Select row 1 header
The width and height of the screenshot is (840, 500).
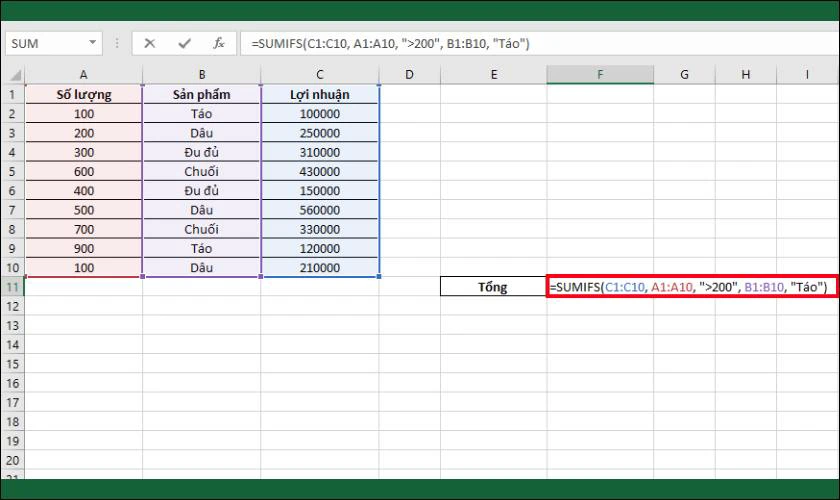tap(12, 95)
